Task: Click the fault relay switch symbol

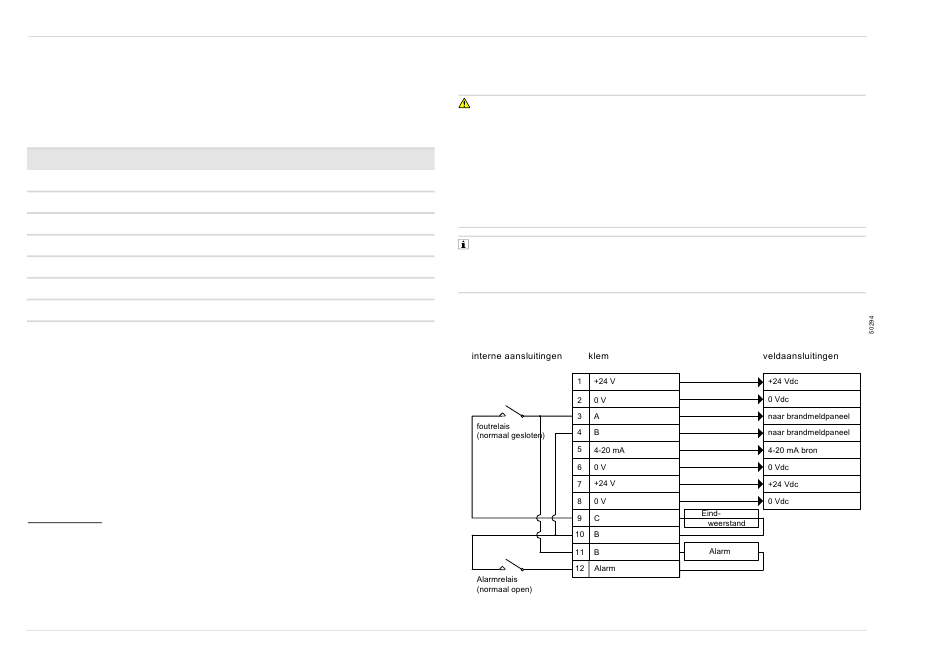Action: [x=512, y=412]
